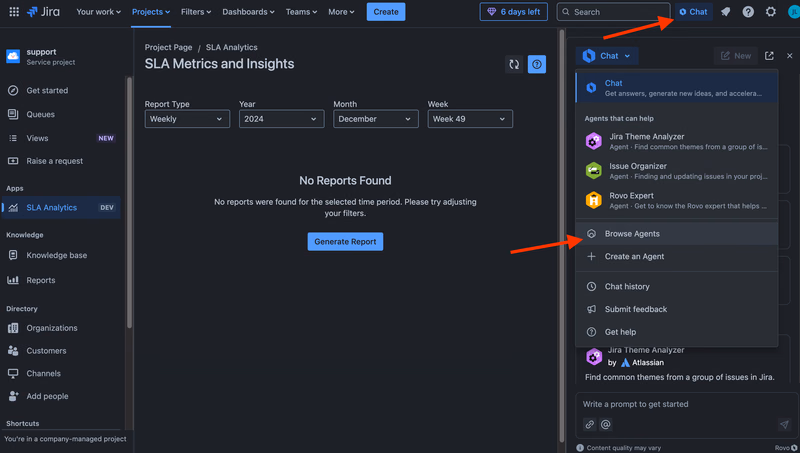Open Channels in sidebar

click(x=61, y=373)
